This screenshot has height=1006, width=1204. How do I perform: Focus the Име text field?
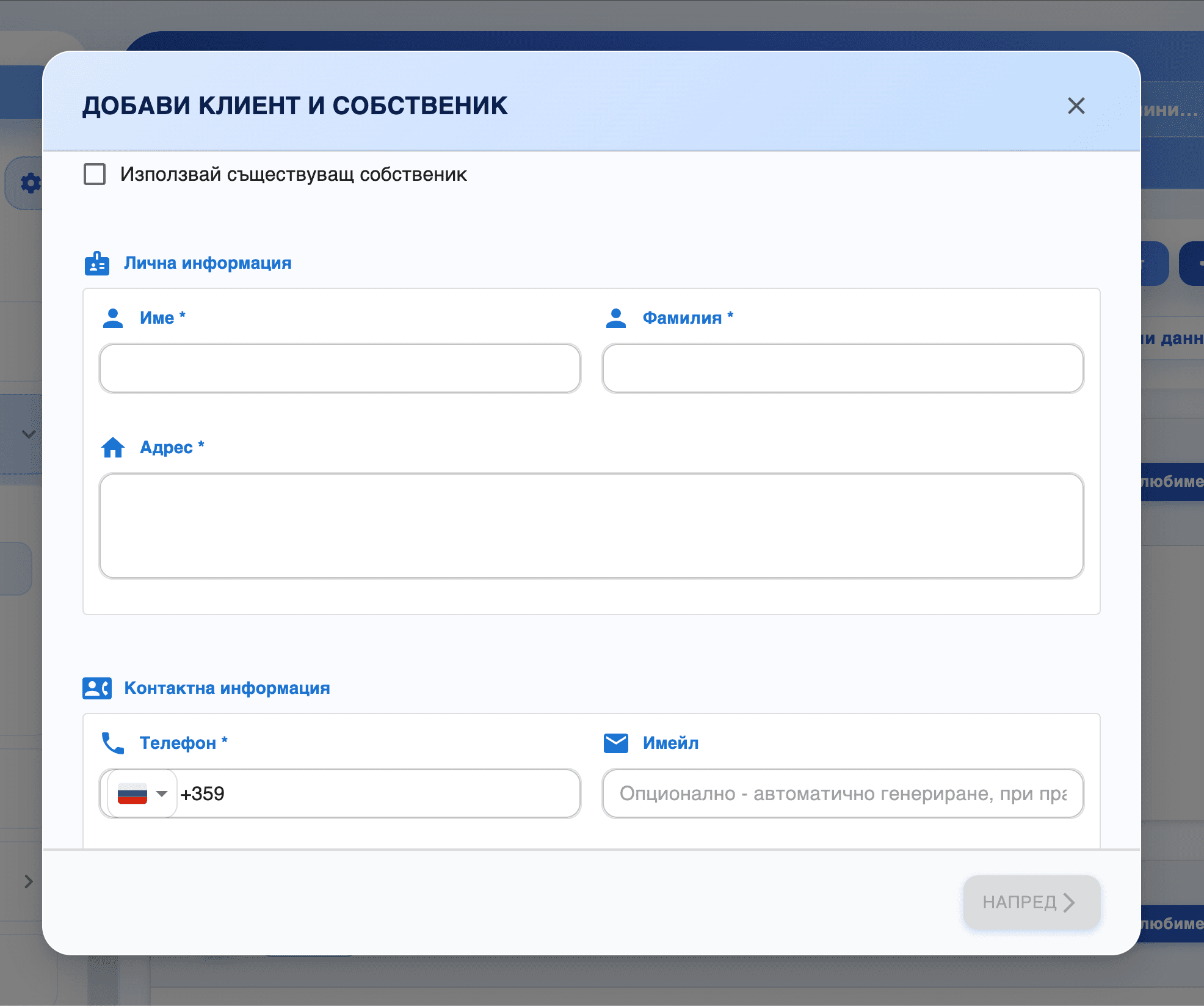pos(340,368)
